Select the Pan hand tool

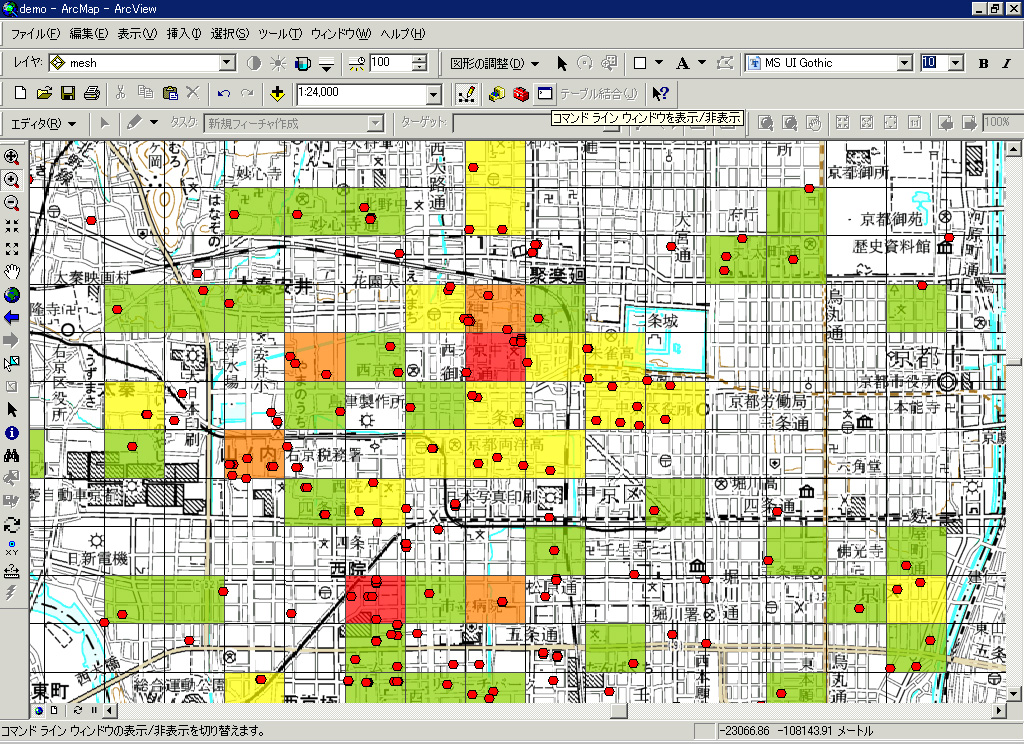pyautogui.click(x=12, y=271)
